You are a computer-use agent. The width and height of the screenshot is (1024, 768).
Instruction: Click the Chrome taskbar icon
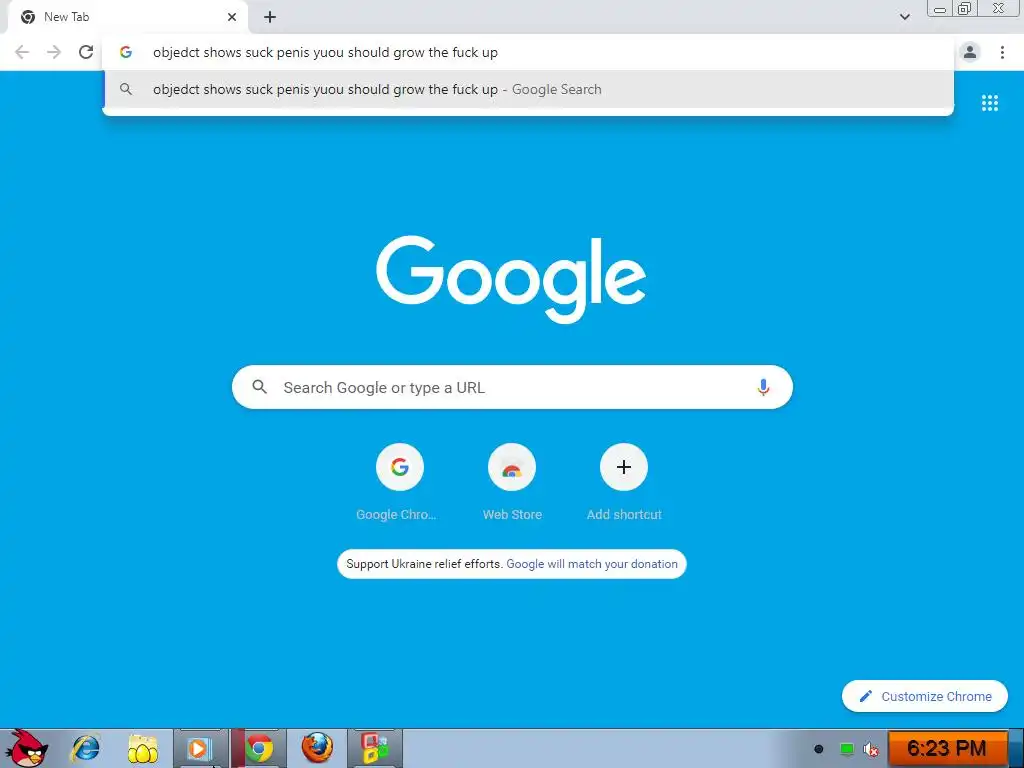[x=259, y=748]
